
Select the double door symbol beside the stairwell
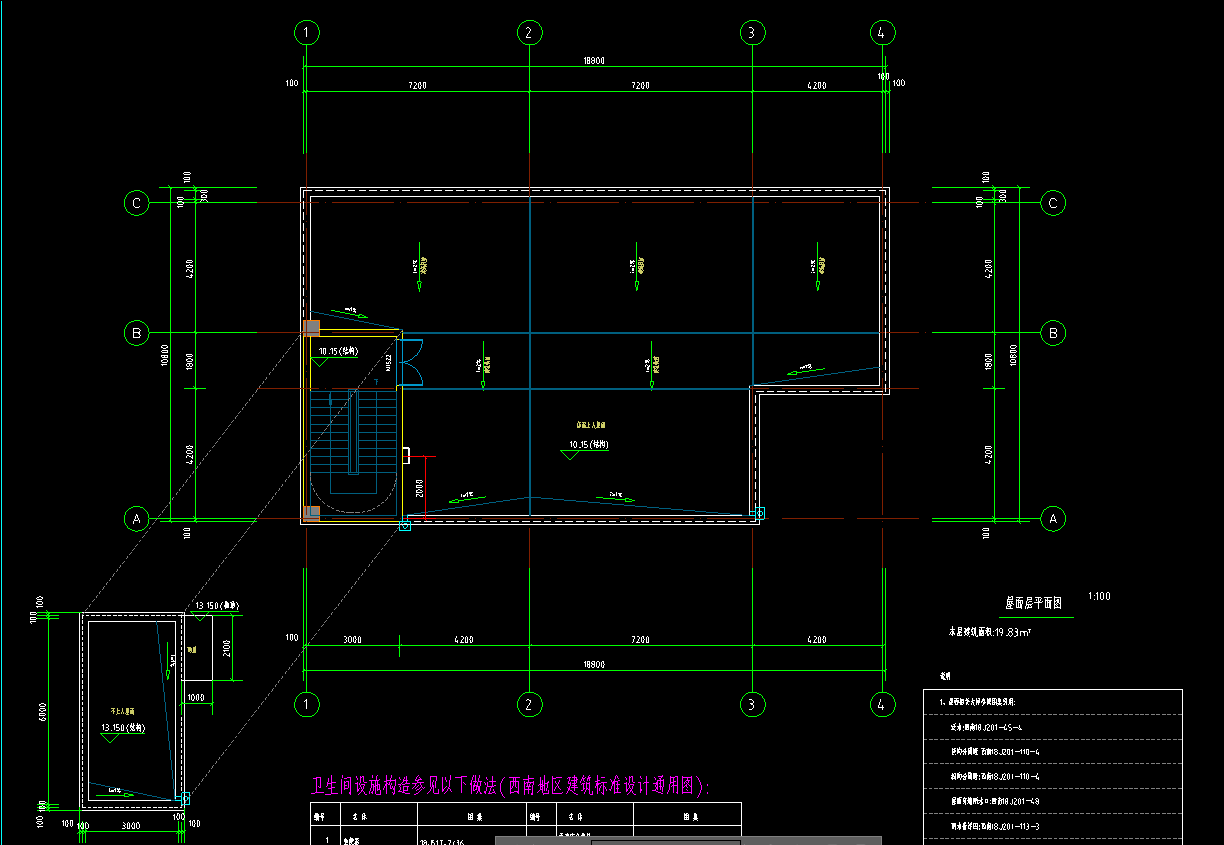point(410,362)
